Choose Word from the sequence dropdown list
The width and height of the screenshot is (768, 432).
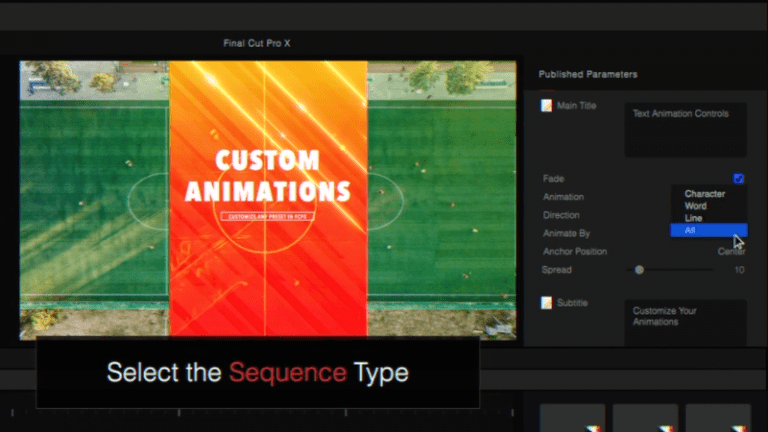[696, 206]
